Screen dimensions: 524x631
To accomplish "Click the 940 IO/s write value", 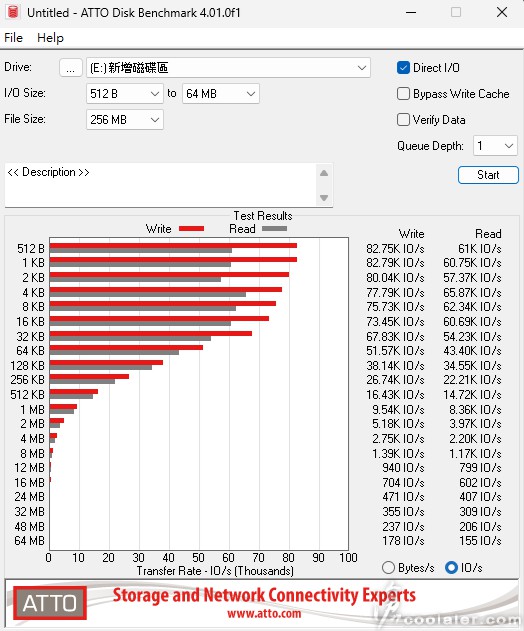I will tap(403, 468).
